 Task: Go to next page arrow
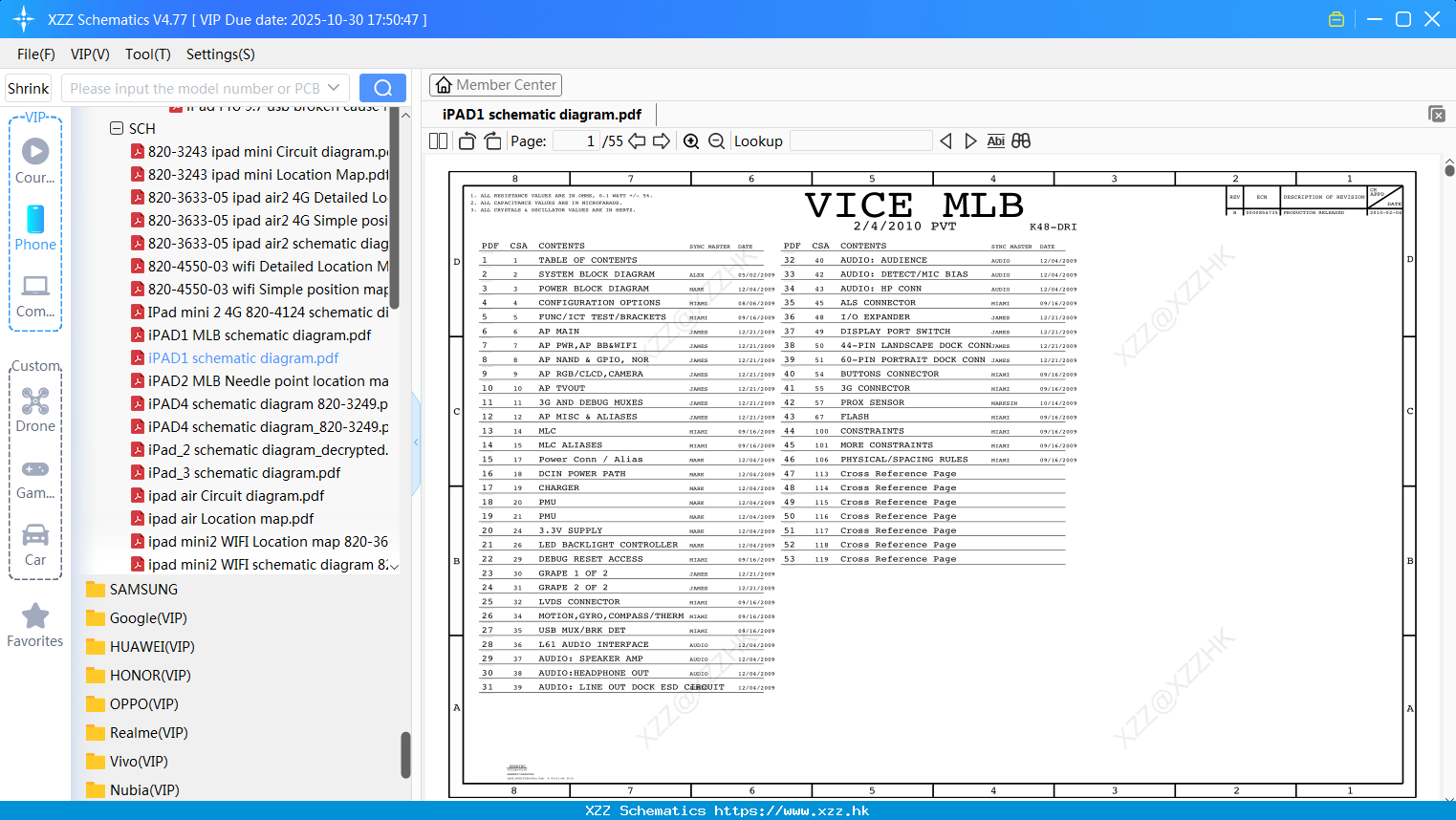662,141
